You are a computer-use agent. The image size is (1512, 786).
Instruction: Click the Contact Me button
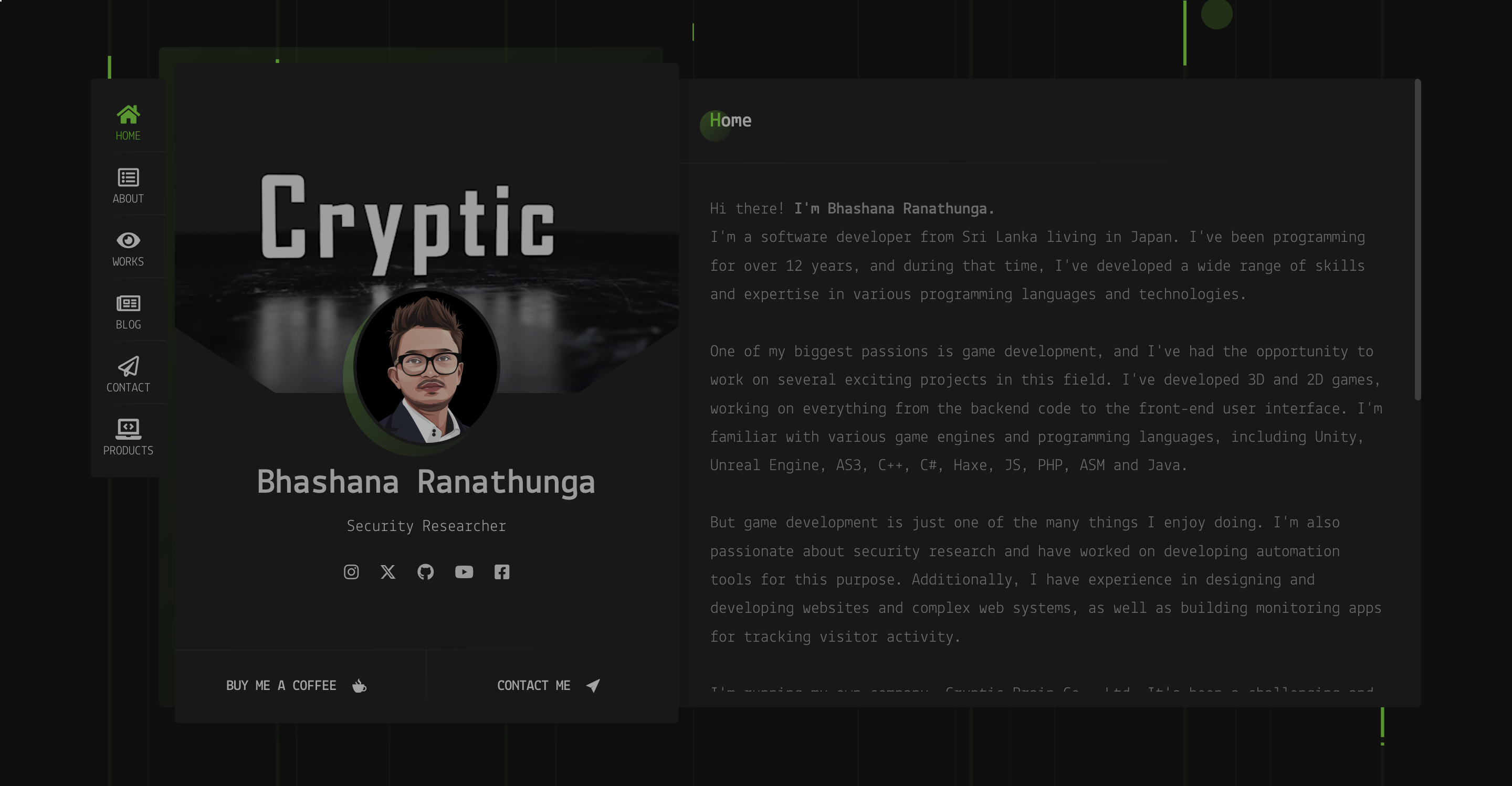coord(533,686)
